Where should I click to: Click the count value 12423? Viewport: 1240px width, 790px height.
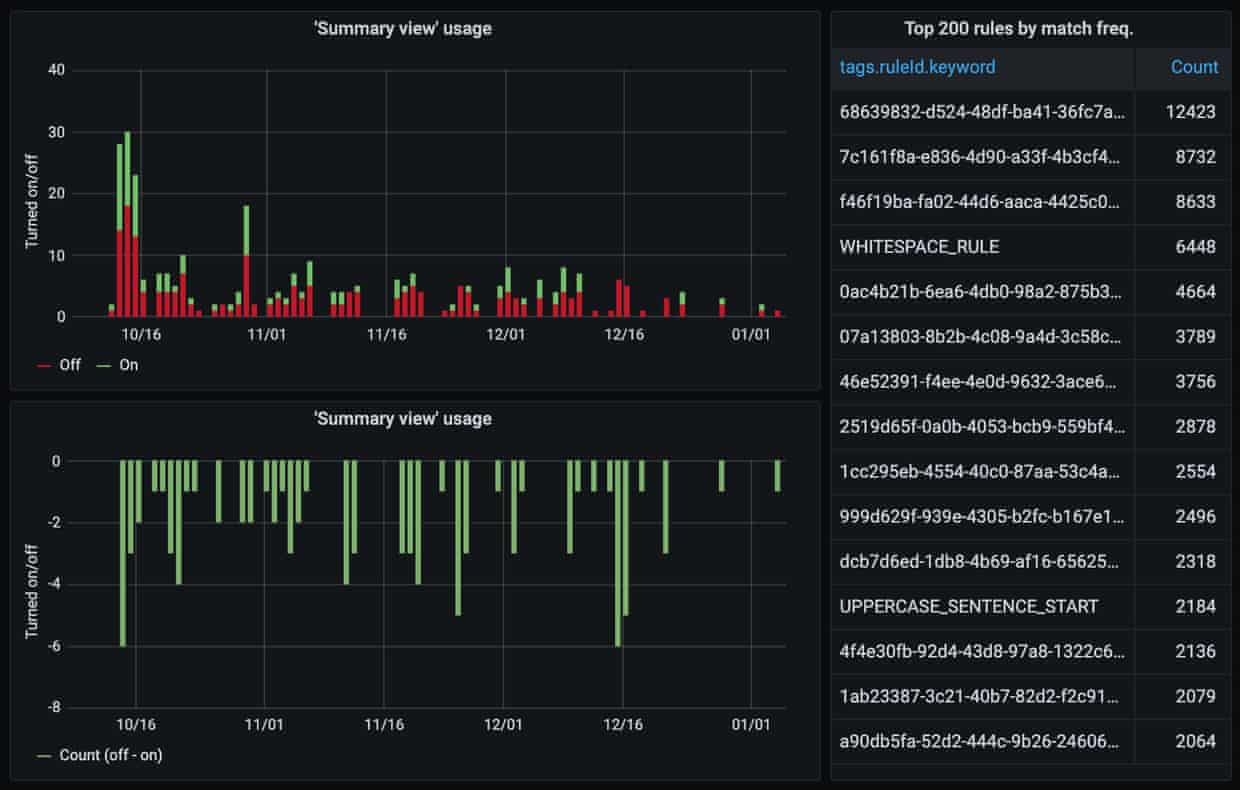[1190, 111]
